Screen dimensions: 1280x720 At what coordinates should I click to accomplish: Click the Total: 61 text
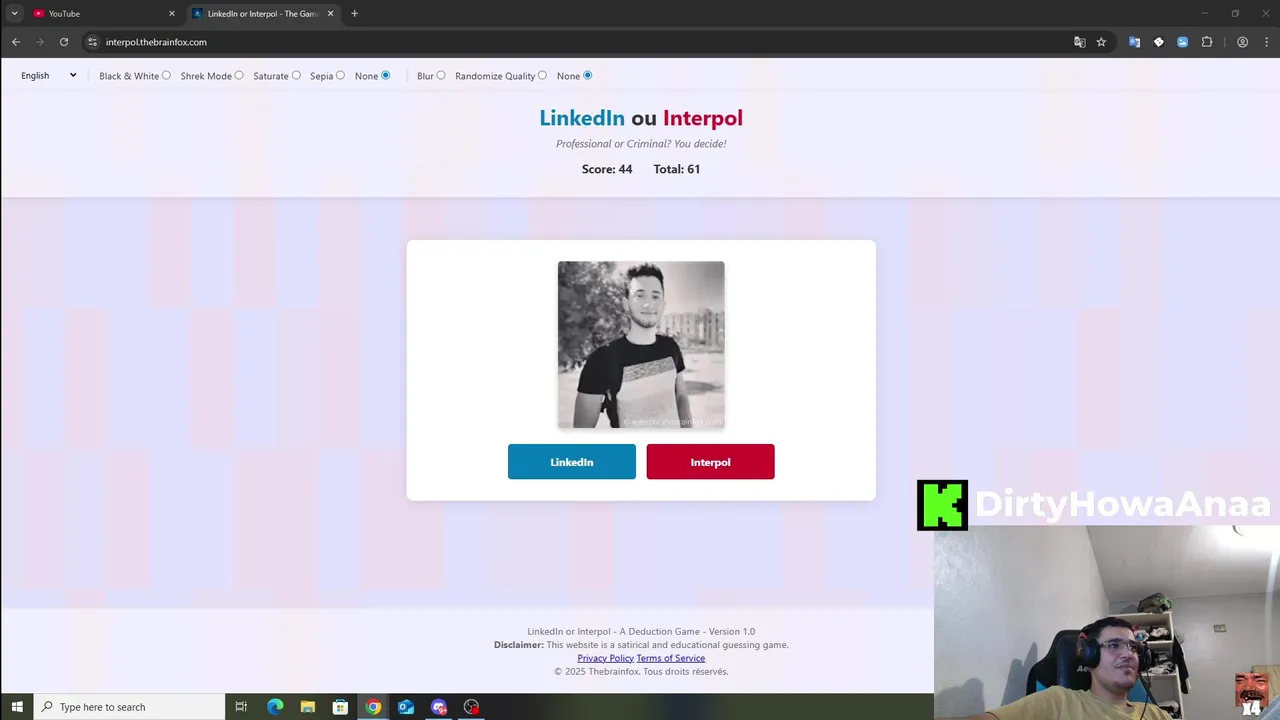click(677, 169)
